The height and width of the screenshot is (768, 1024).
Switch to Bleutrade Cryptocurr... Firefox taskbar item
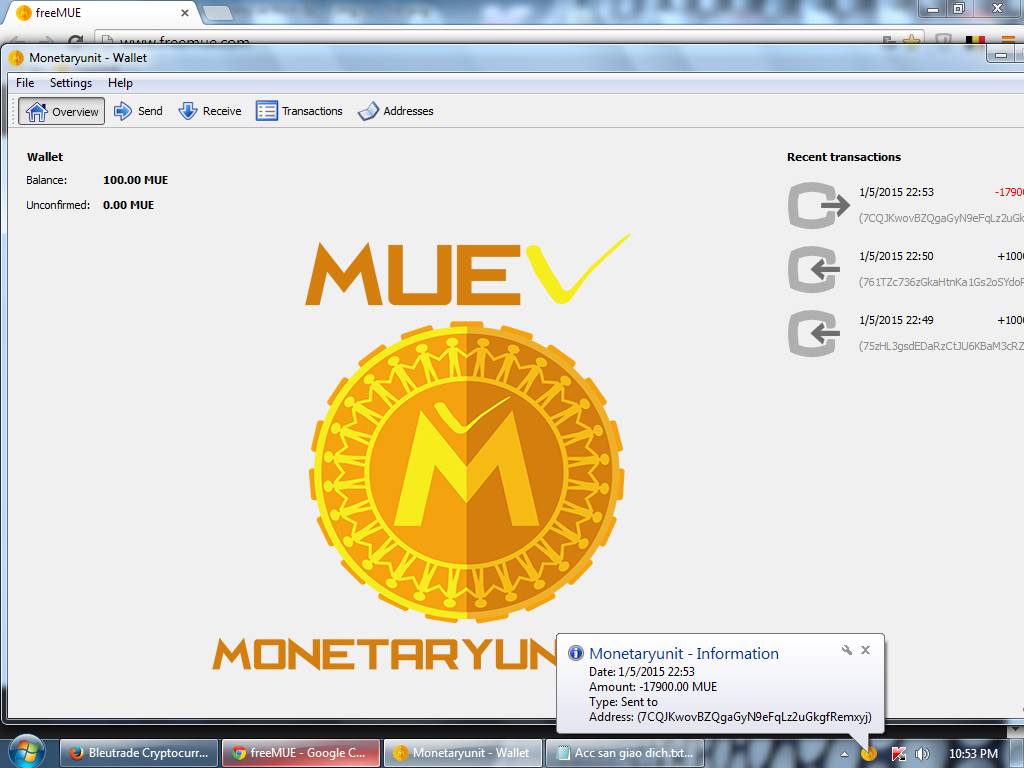coord(138,753)
